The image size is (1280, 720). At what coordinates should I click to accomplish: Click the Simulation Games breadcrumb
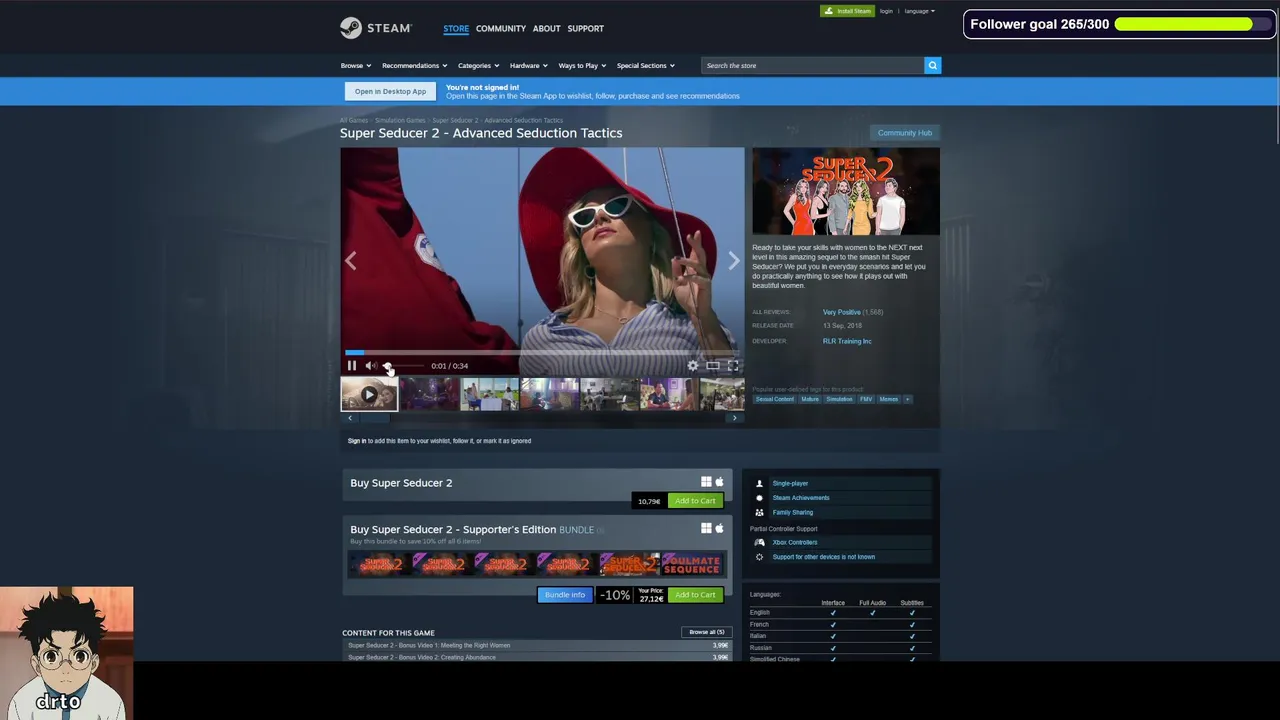[400, 120]
